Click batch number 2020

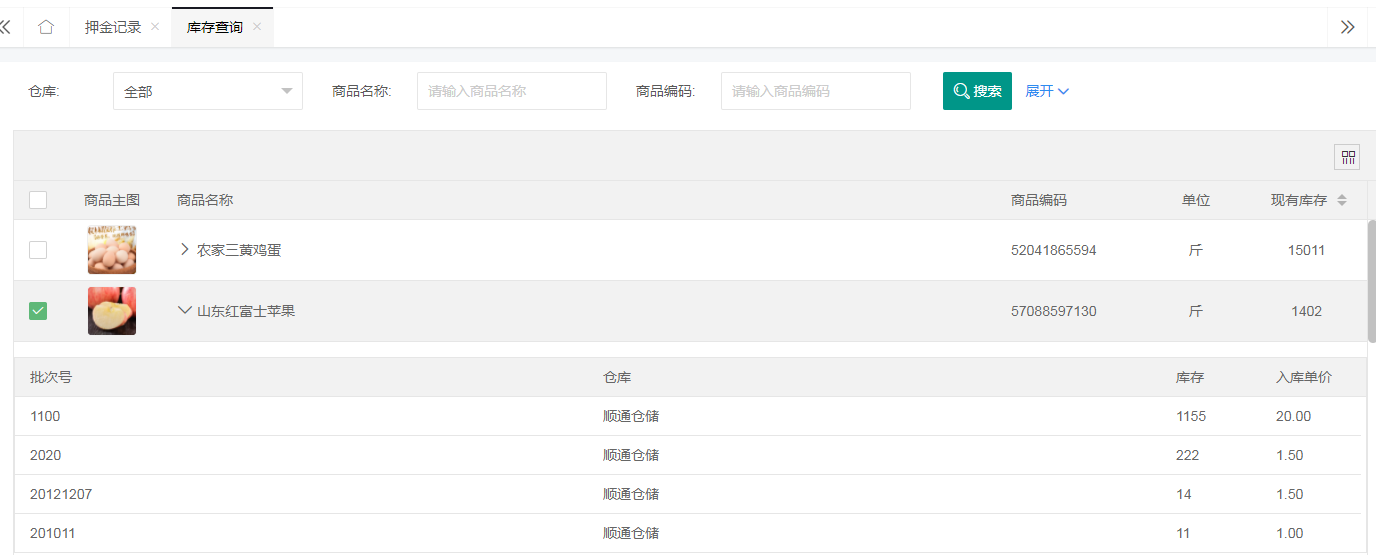[45, 455]
